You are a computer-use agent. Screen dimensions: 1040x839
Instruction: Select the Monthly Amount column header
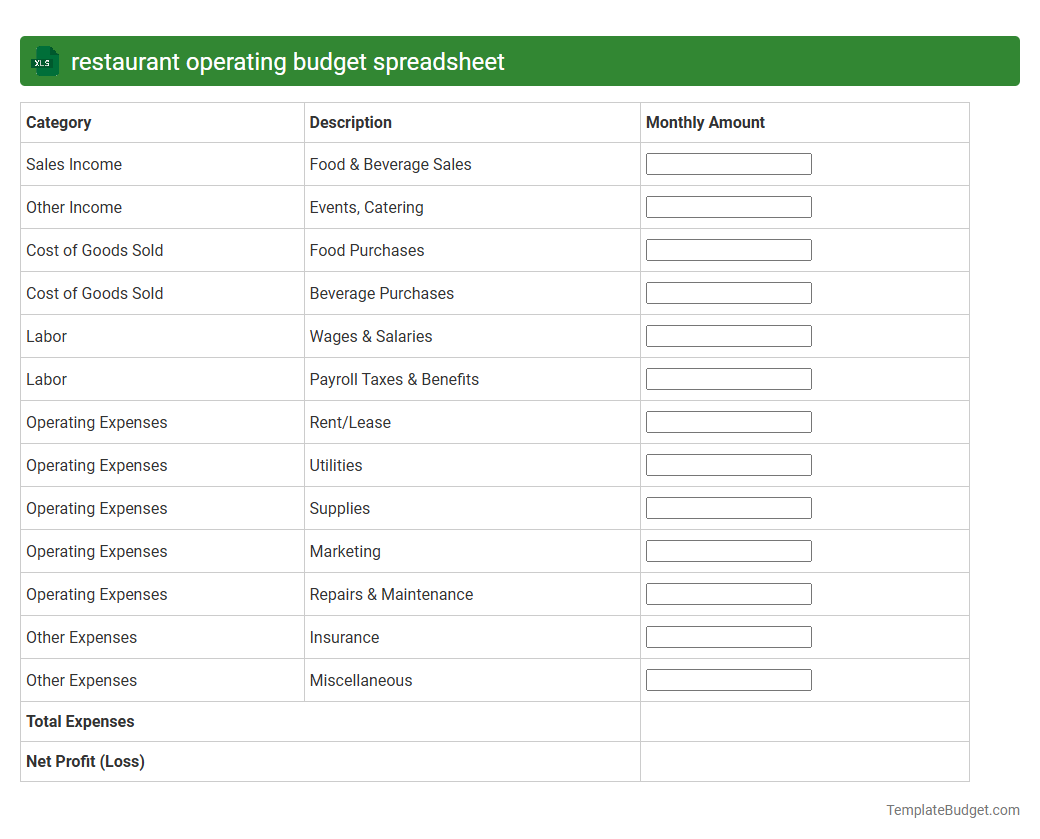[704, 122]
